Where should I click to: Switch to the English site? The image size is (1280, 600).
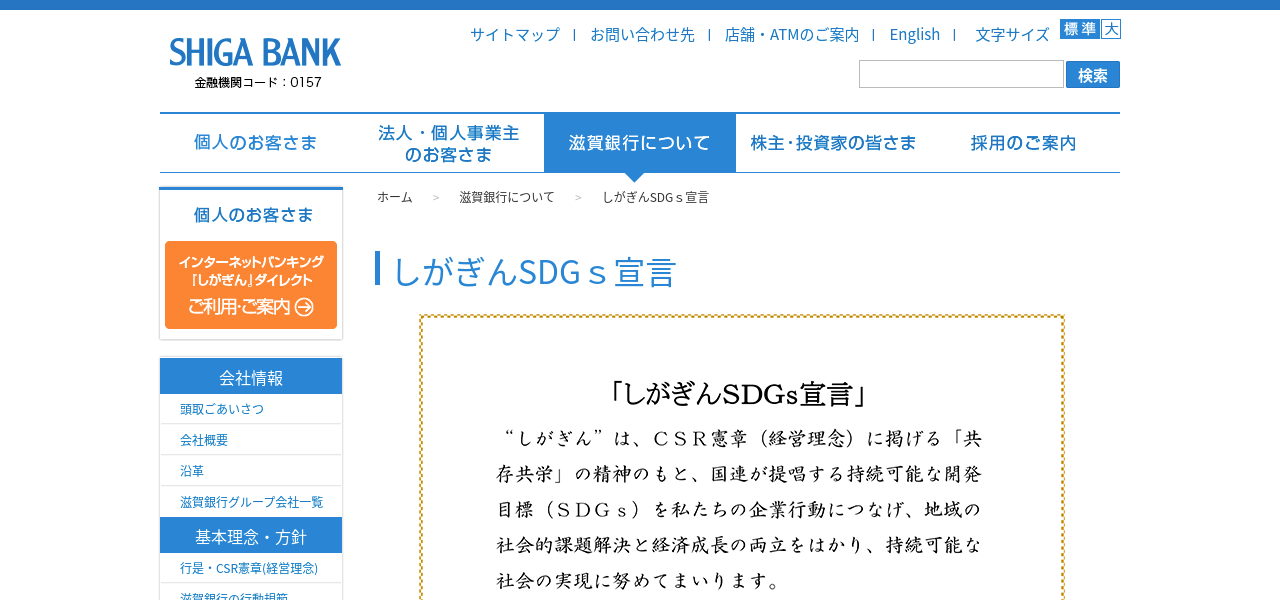(x=915, y=34)
